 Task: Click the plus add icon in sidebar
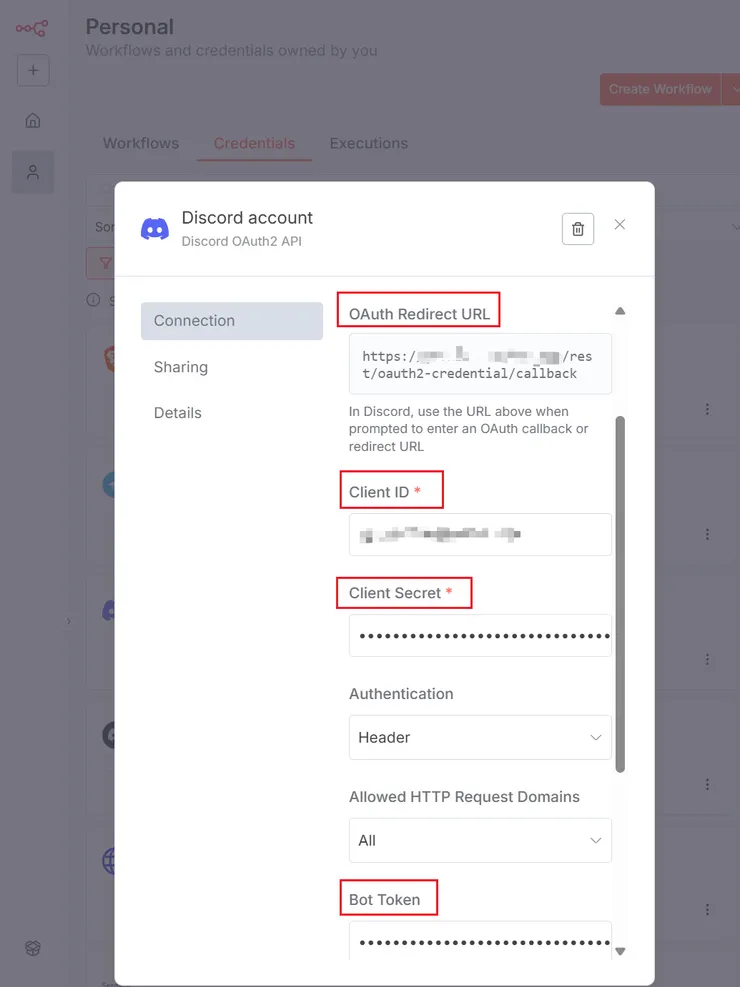coord(33,70)
